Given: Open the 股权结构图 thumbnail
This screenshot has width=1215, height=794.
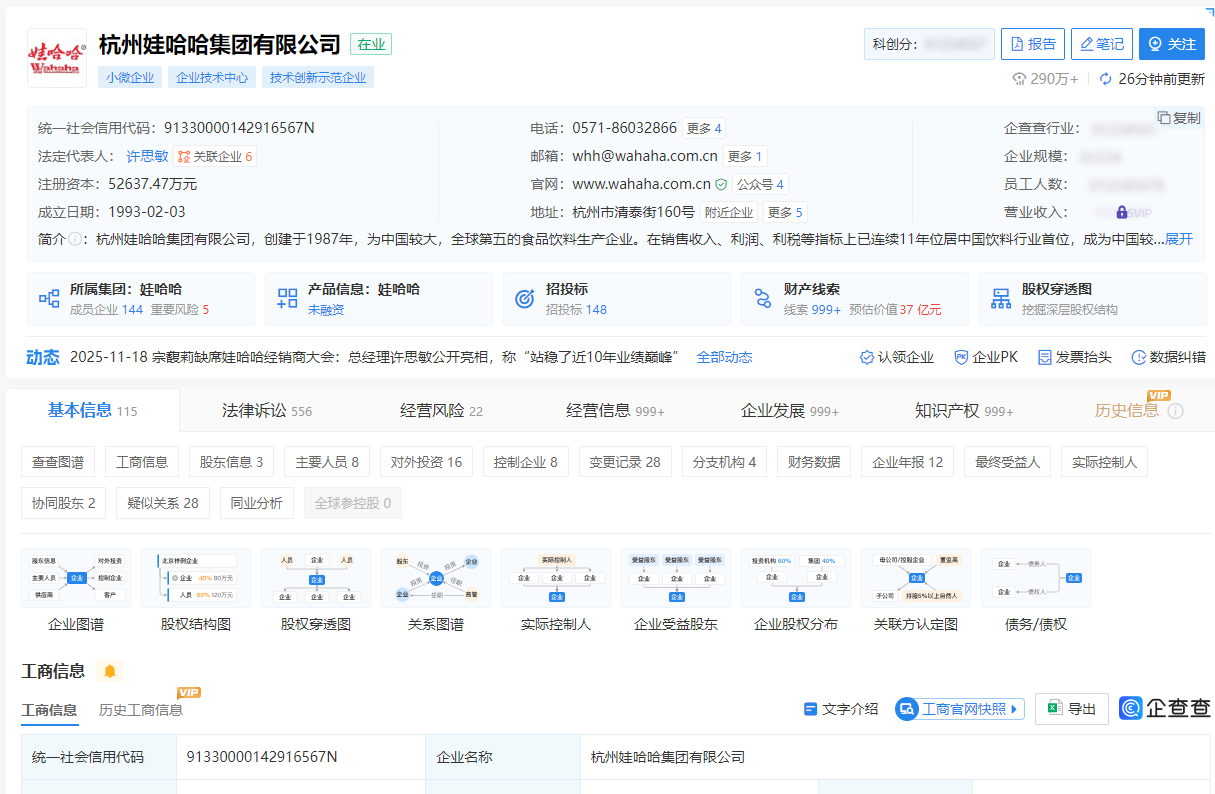Looking at the screenshot, I should coord(196,590).
